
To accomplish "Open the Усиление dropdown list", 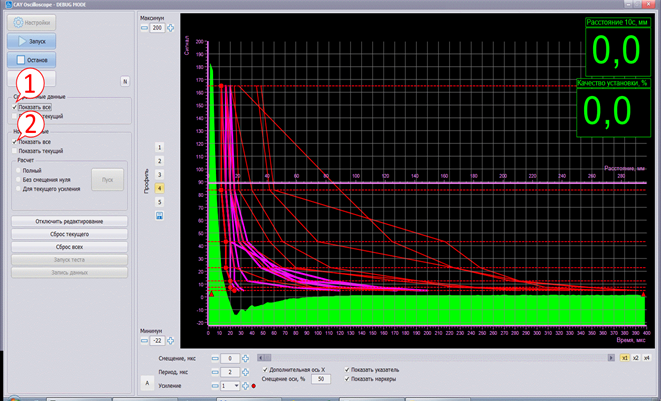I will click(x=237, y=385).
